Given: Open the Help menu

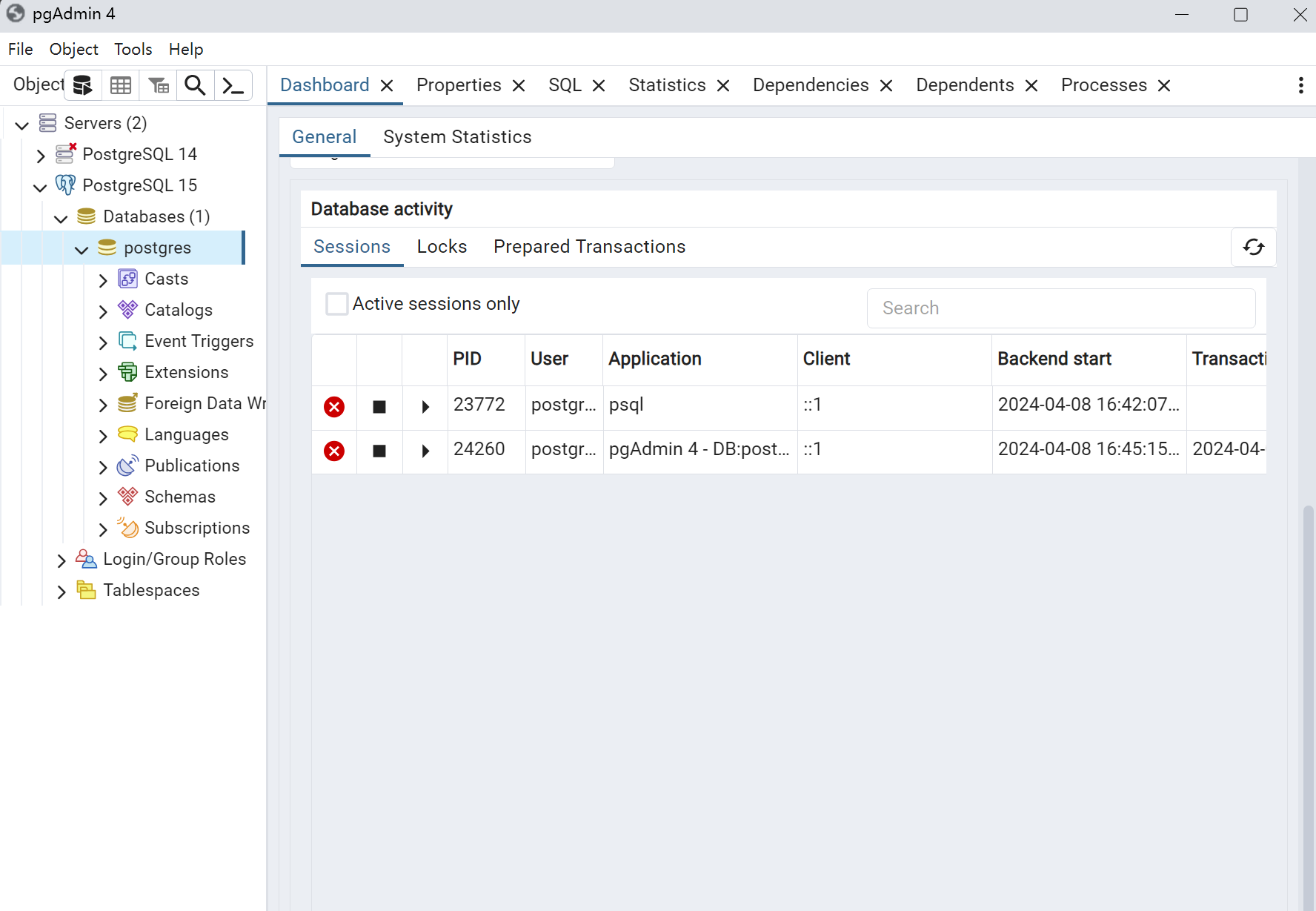Looking at the screenshot, I should 186,49.
